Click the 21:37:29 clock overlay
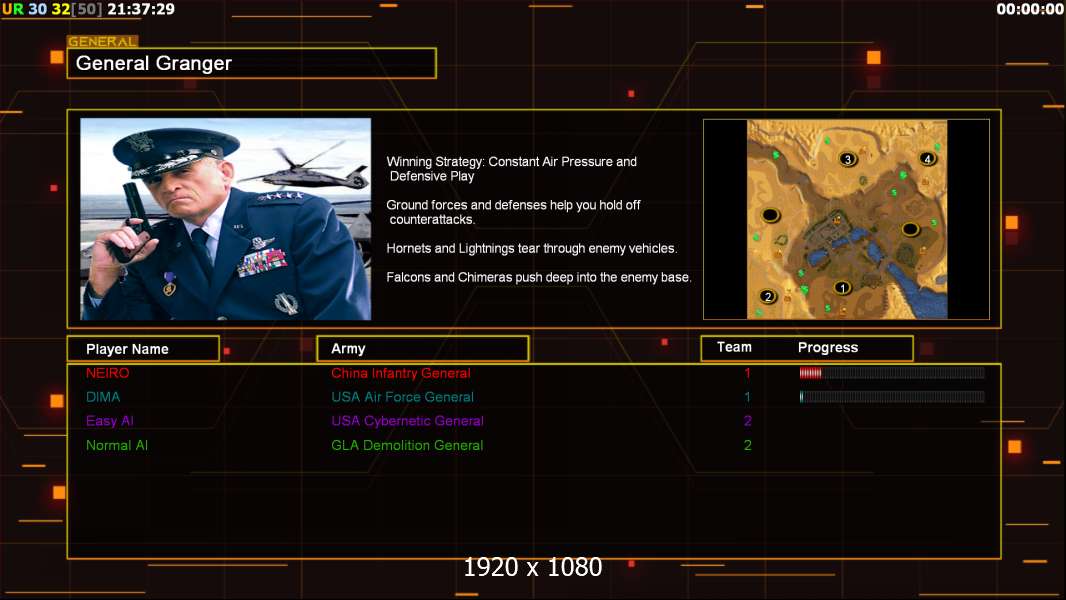 pyautogui.click(x=141, y=9)
